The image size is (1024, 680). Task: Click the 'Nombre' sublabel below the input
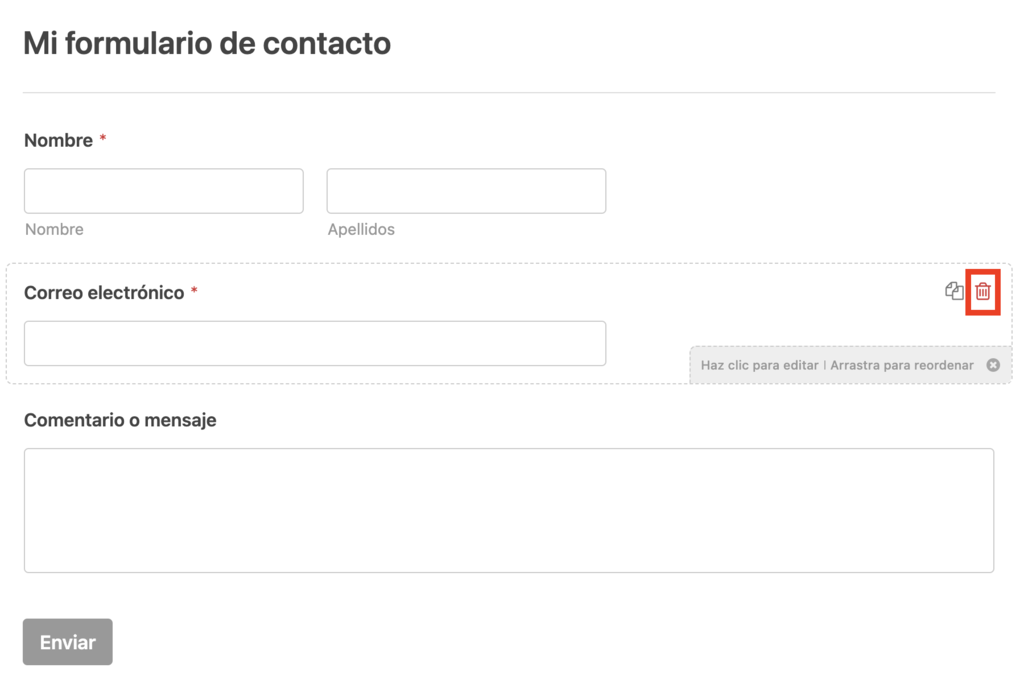point(54,229)
